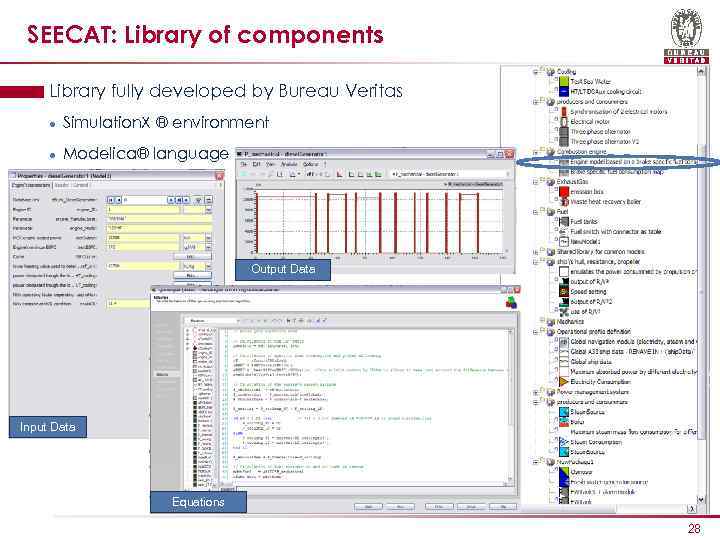
Task: Select the Fuel tanks component icon
Action: coord(564,221)
